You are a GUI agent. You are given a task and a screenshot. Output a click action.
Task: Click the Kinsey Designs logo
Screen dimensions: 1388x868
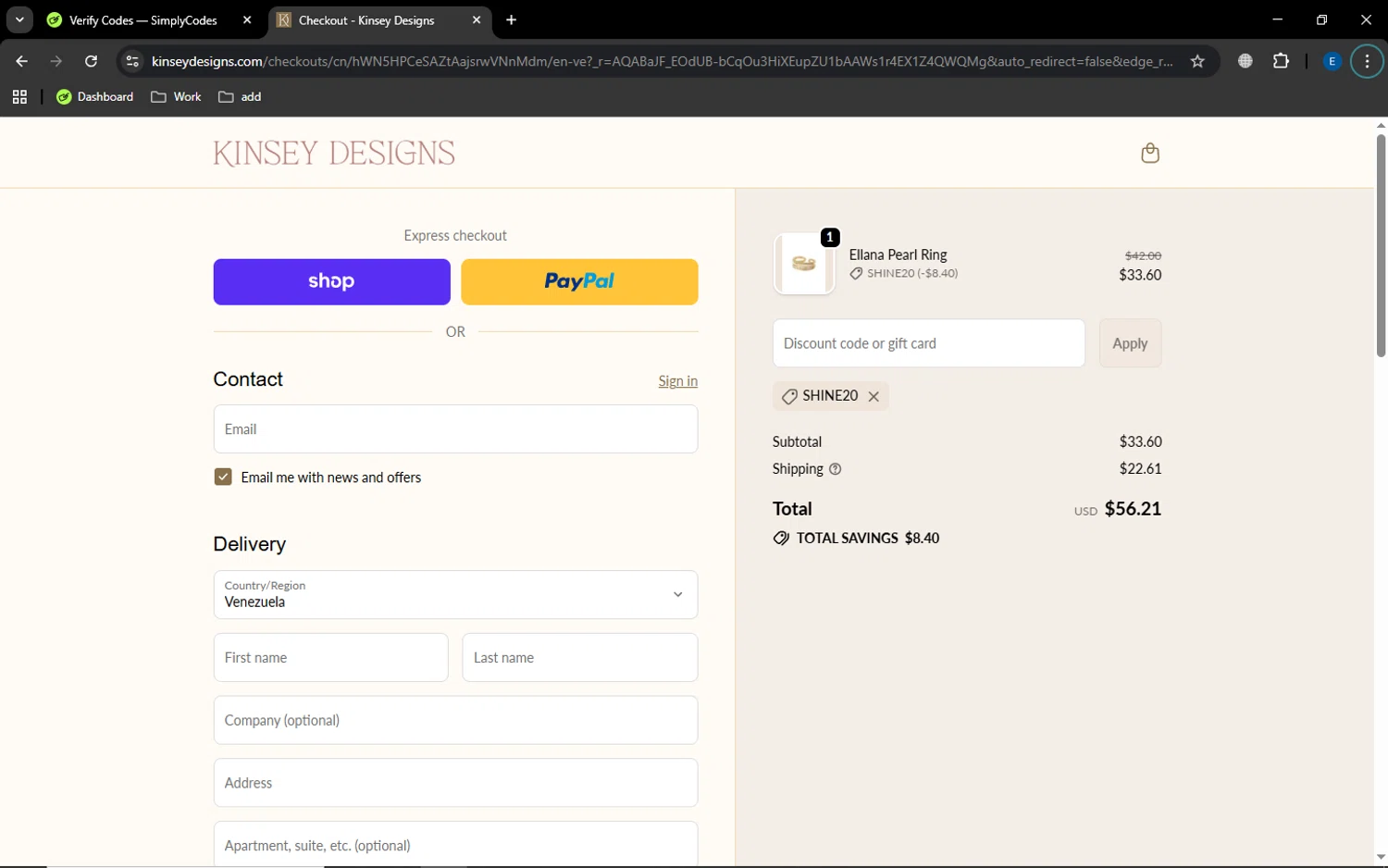(334, 153)
